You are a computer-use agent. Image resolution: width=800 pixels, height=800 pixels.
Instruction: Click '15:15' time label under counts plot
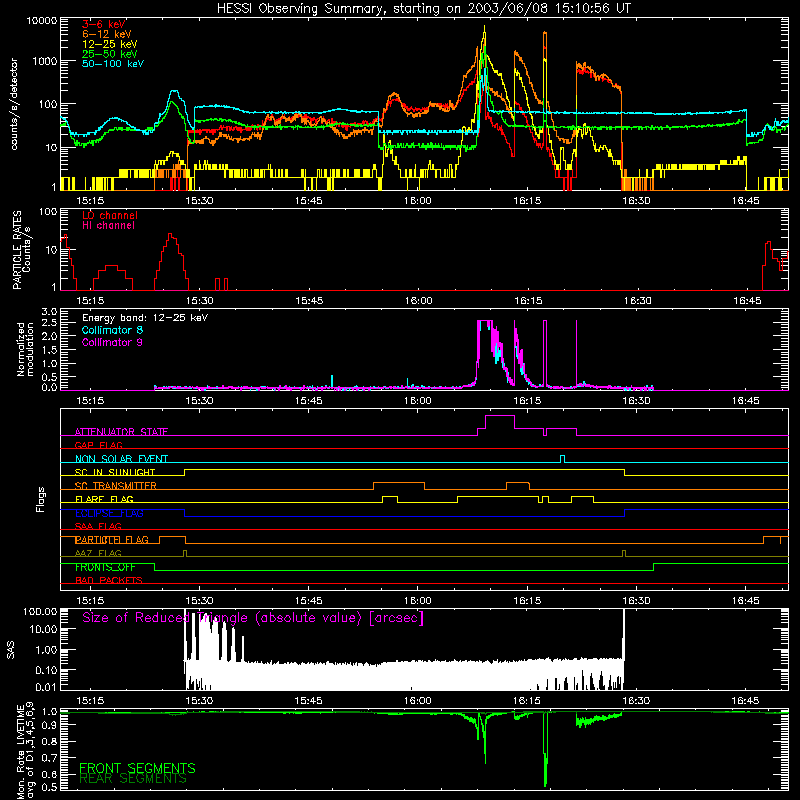pos(90,201)
